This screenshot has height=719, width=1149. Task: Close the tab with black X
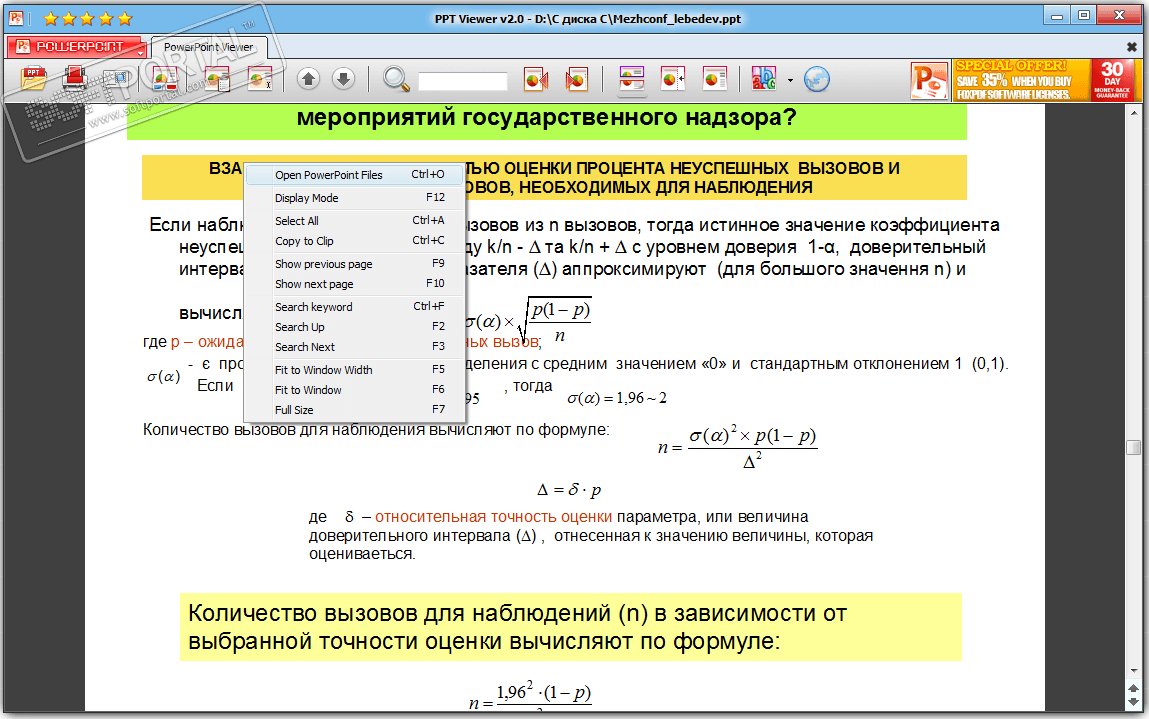tap(1131, 47)
